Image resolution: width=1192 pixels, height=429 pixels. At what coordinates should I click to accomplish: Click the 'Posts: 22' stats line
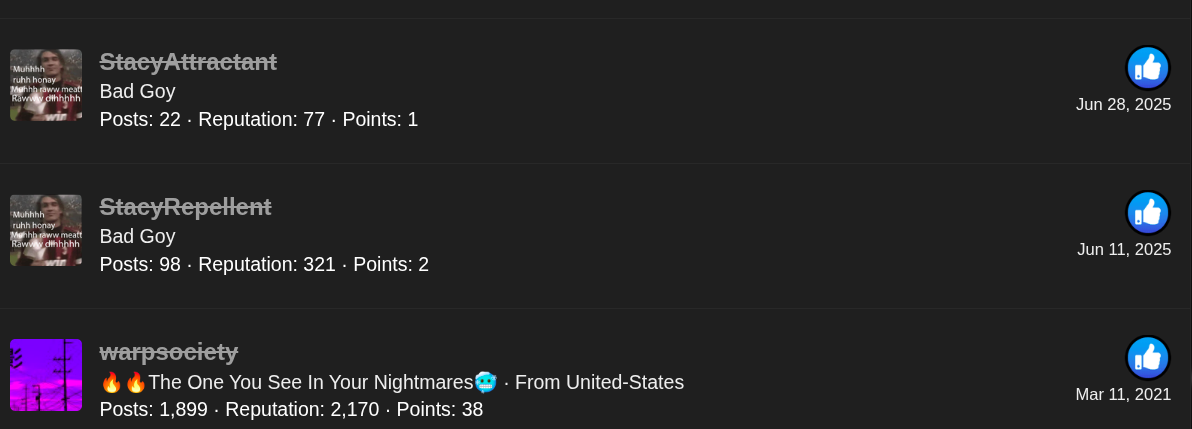[140, 119]
